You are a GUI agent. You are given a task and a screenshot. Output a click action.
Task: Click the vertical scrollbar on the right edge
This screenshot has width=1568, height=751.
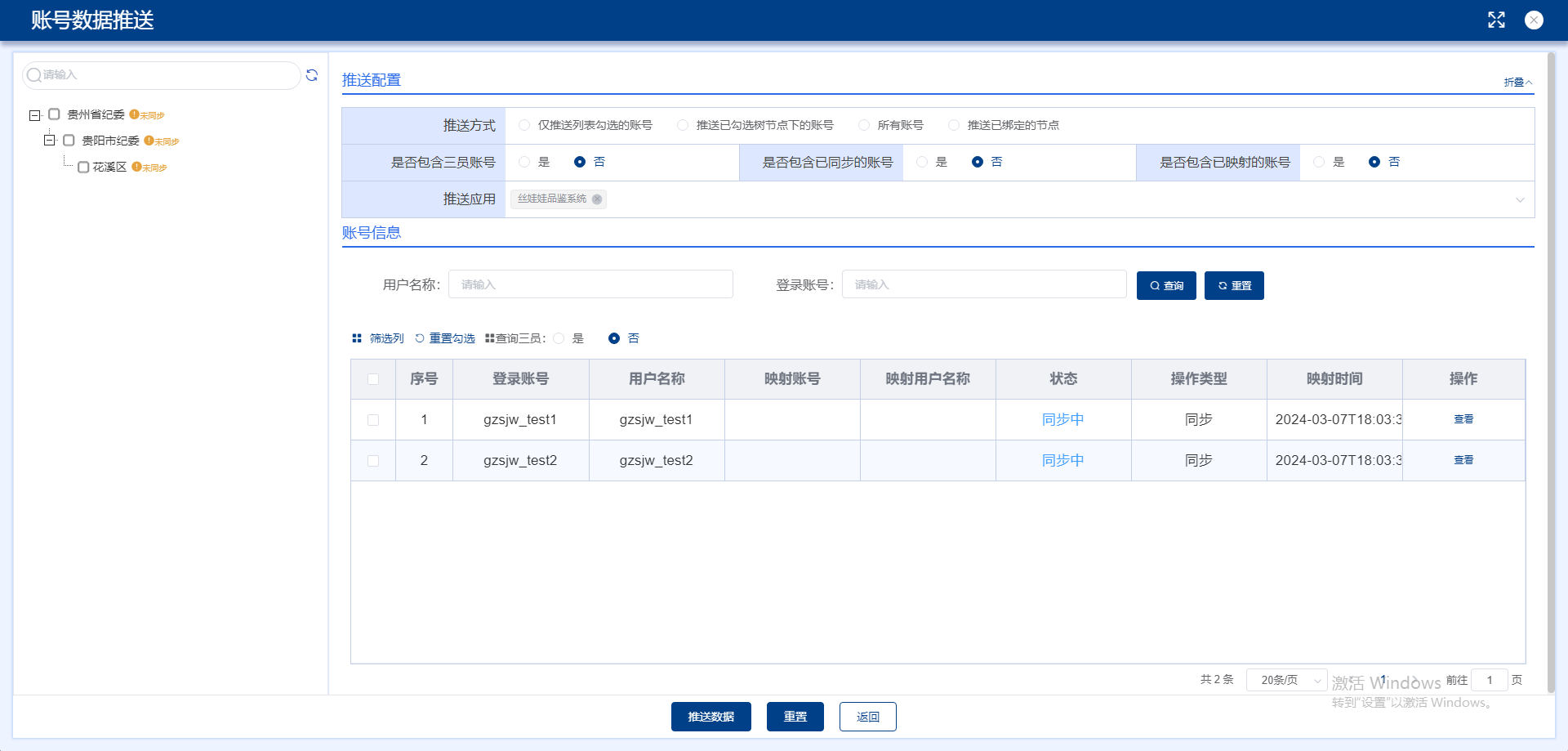pos(1552,373)
